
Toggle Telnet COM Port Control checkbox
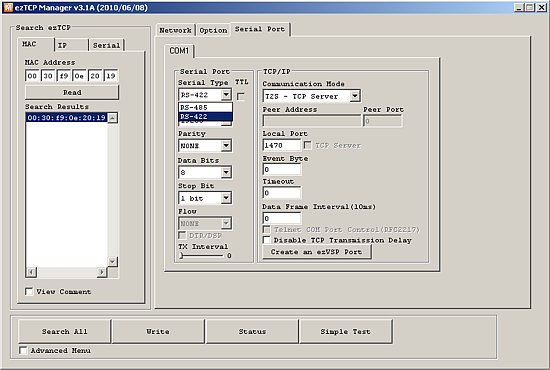pyautogui.click(x=267, y=229)
